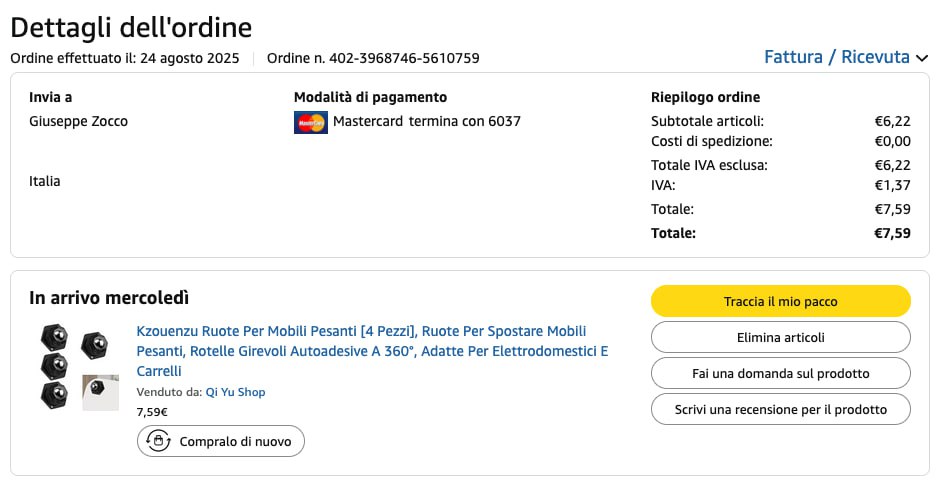Click the In arrivo mercoledì heading
The width and height of the screenshot is (943, 486).
(x=109, y=298)
